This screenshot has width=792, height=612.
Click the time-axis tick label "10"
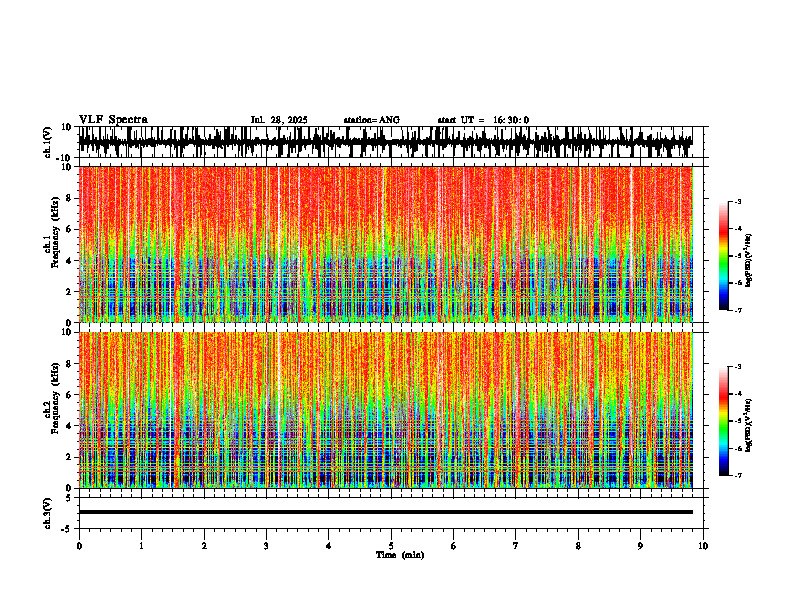point(703,546)
